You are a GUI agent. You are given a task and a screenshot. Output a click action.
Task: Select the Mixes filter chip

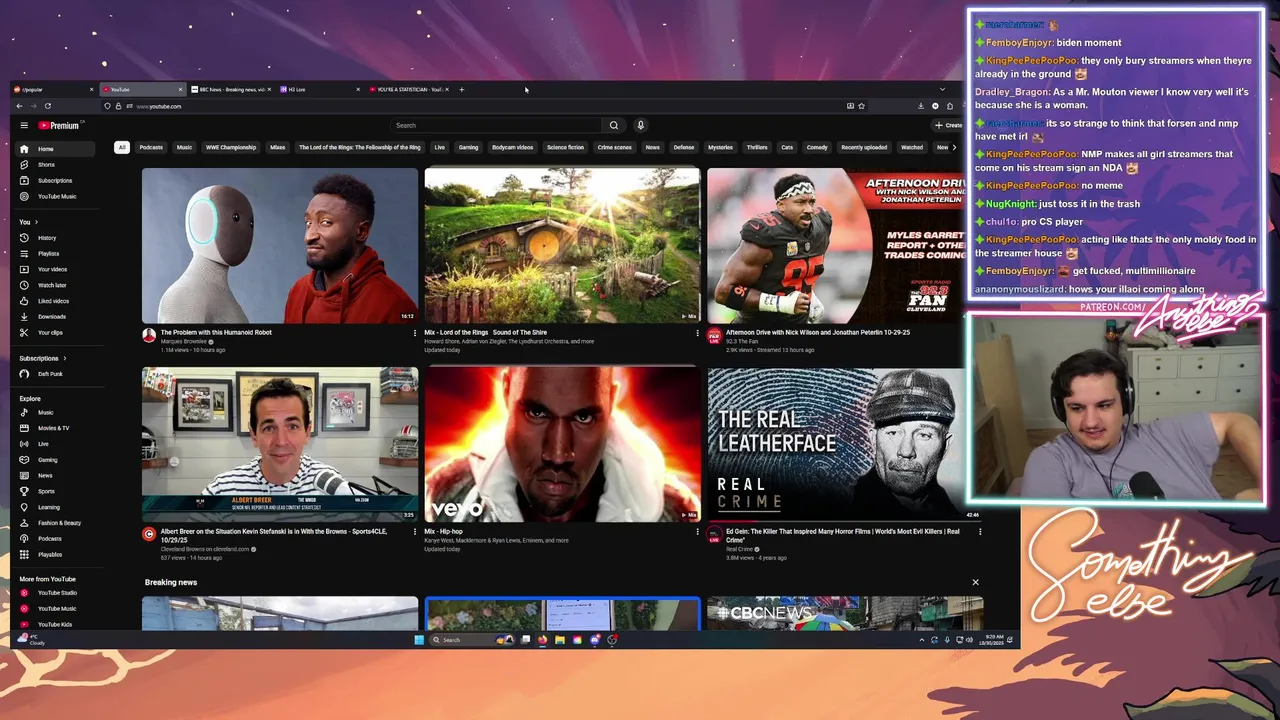click(x=277, y=147)
